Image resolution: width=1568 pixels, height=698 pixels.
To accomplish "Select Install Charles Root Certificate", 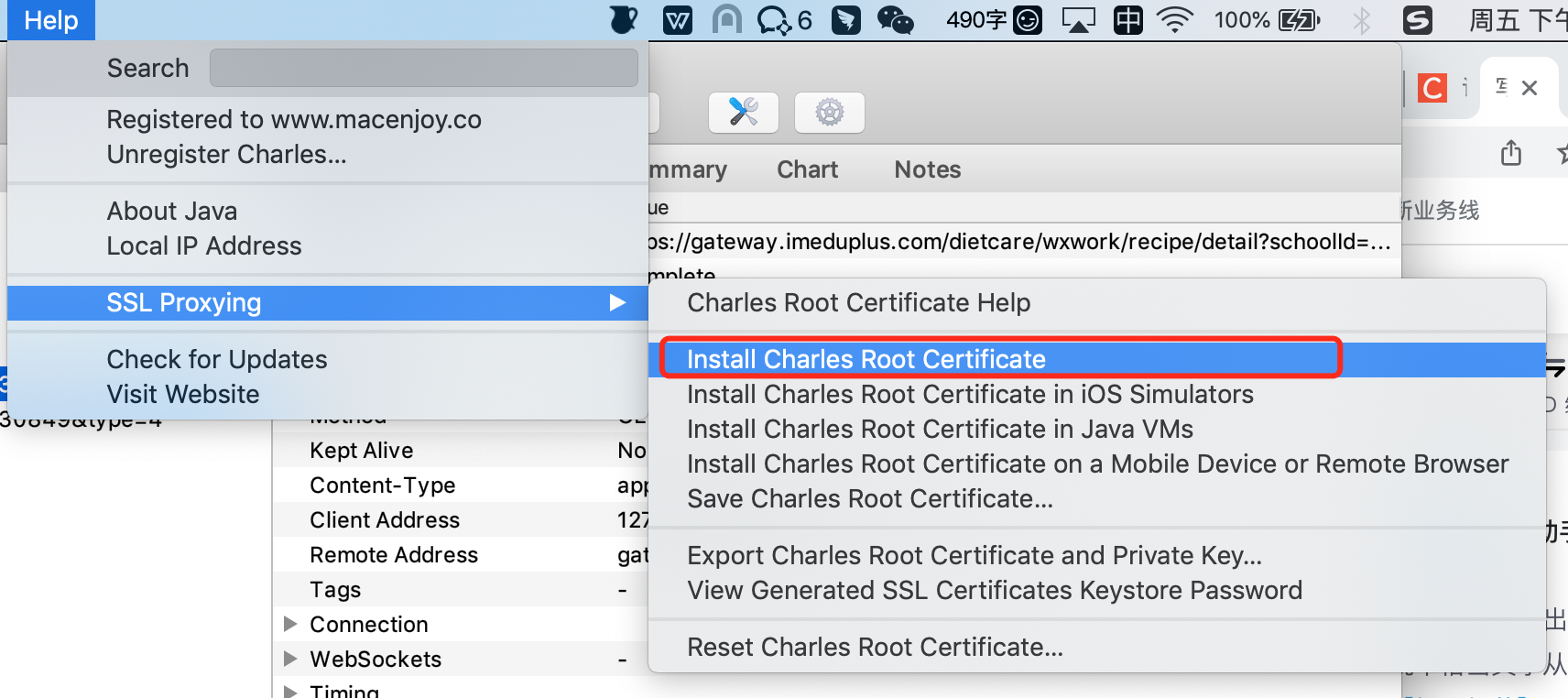I will tap(1097, 359).
